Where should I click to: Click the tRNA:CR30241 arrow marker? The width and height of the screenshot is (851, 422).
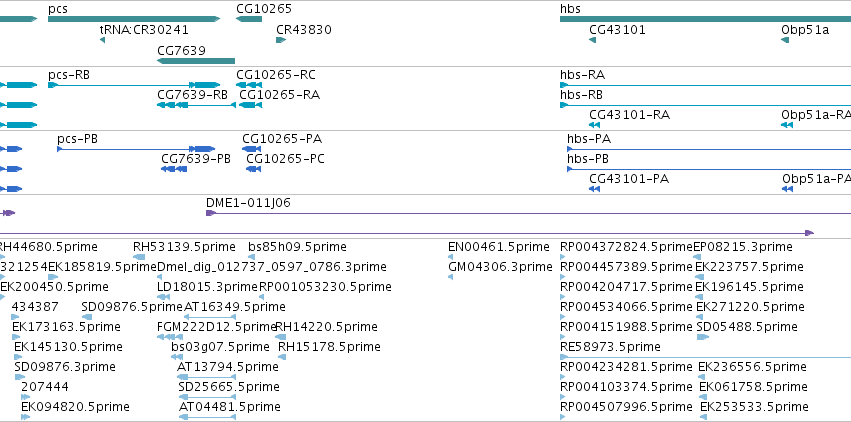[x=102, y=40]
